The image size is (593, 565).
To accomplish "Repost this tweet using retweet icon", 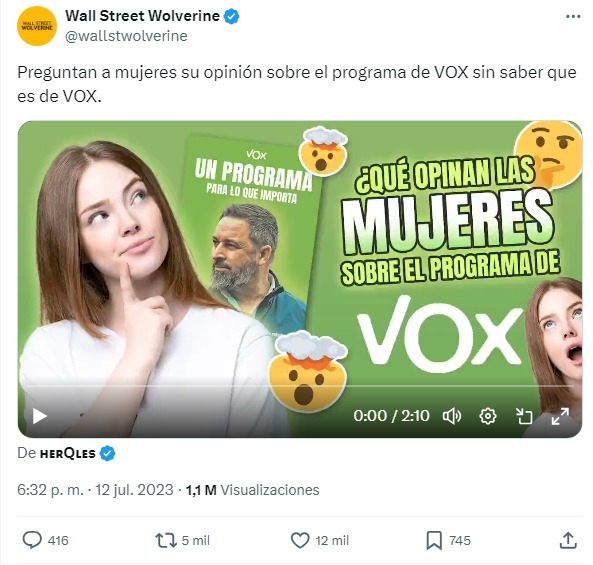I will (166, 540).
